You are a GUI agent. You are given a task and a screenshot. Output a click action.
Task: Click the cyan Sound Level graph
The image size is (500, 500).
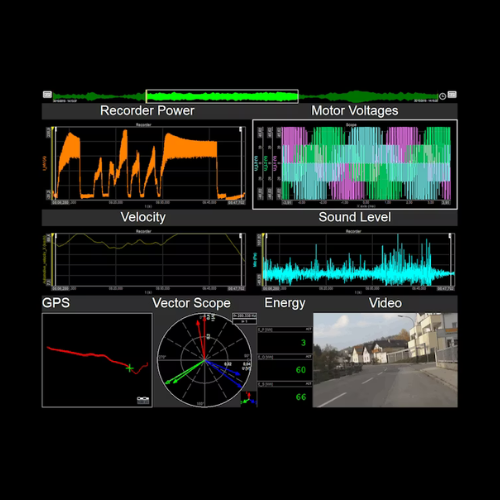coord(358,259)
